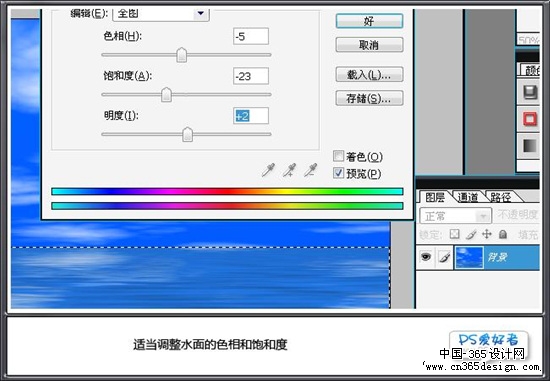550x381 pixels.
Task: Click the 饱和度 saturation slider handle
Action: pyautogui.click(x=166, y=95)
